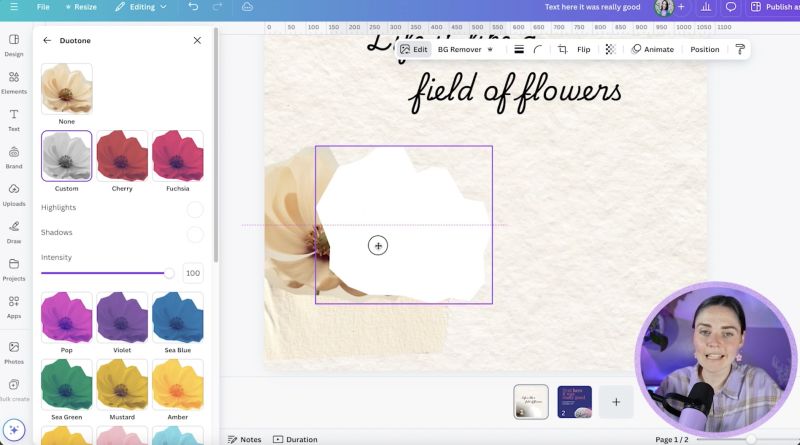Open the user profile avatar
Screen dimensions: 800x445
click(664, 7)
